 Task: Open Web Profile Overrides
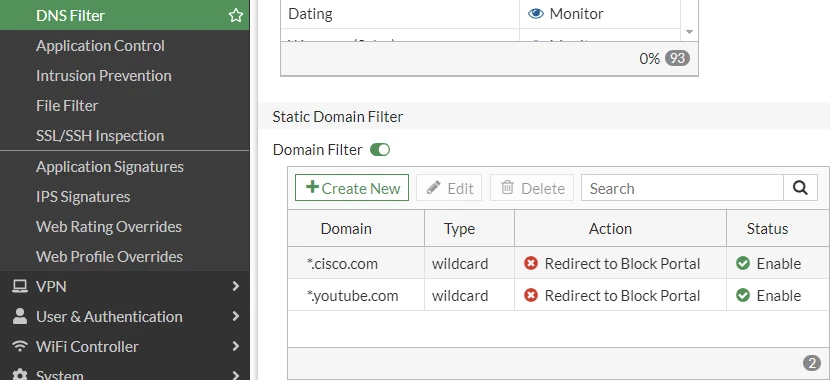pyautogui.click(x=110, y=257)
